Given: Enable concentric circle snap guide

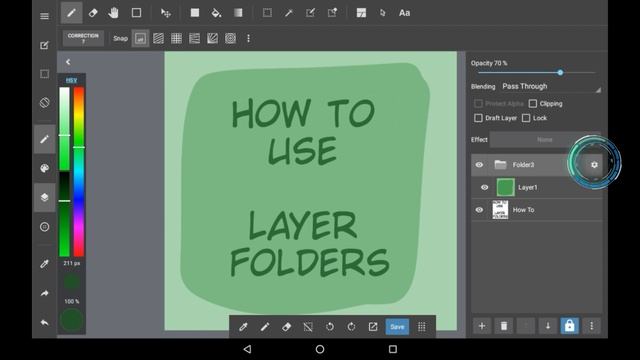Looking at the screenshot, I should coord(231,38).
